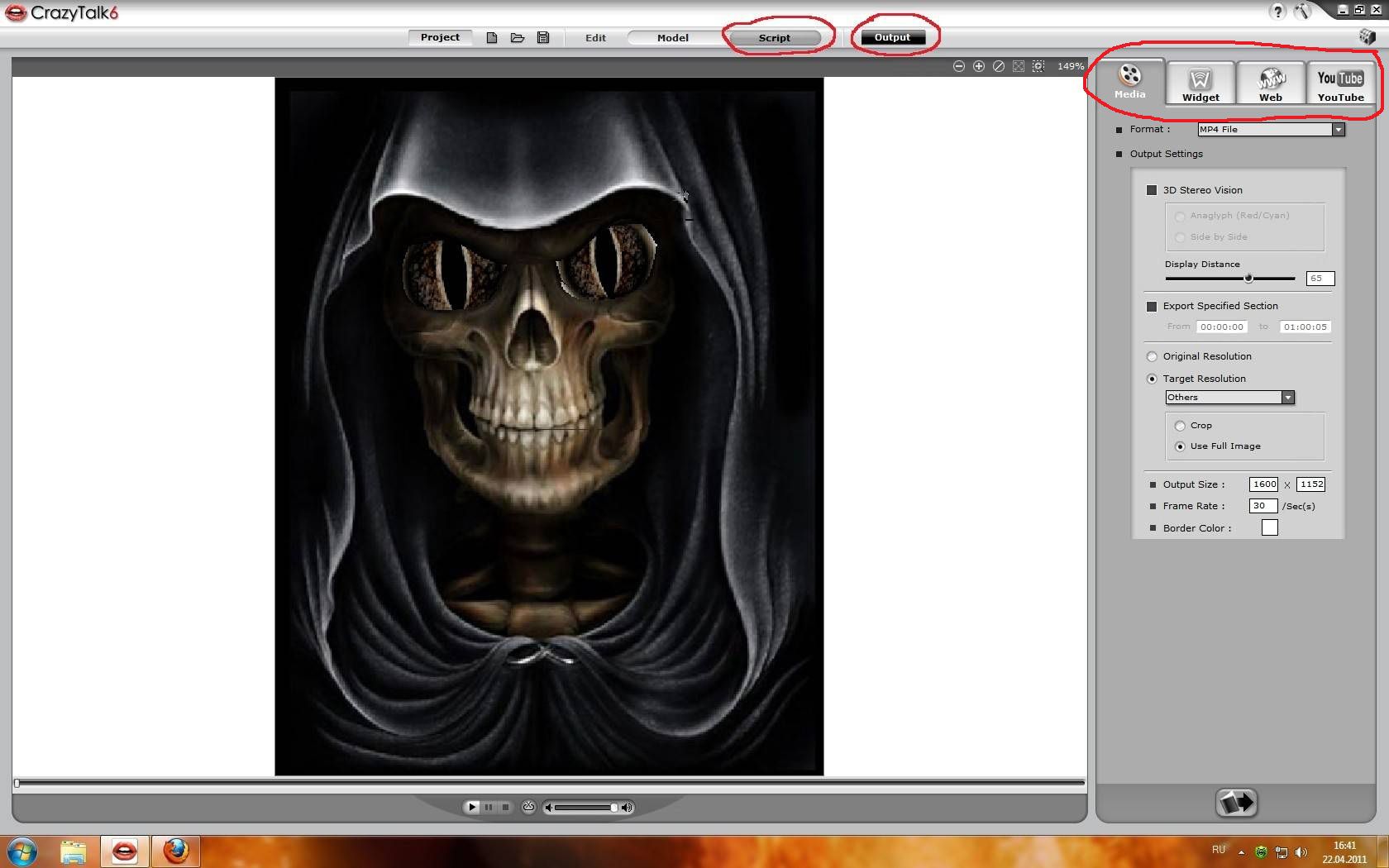The image size is (1389, 868).
Task: Open a project with the folder icon
Action: click(x=518, y=38)
